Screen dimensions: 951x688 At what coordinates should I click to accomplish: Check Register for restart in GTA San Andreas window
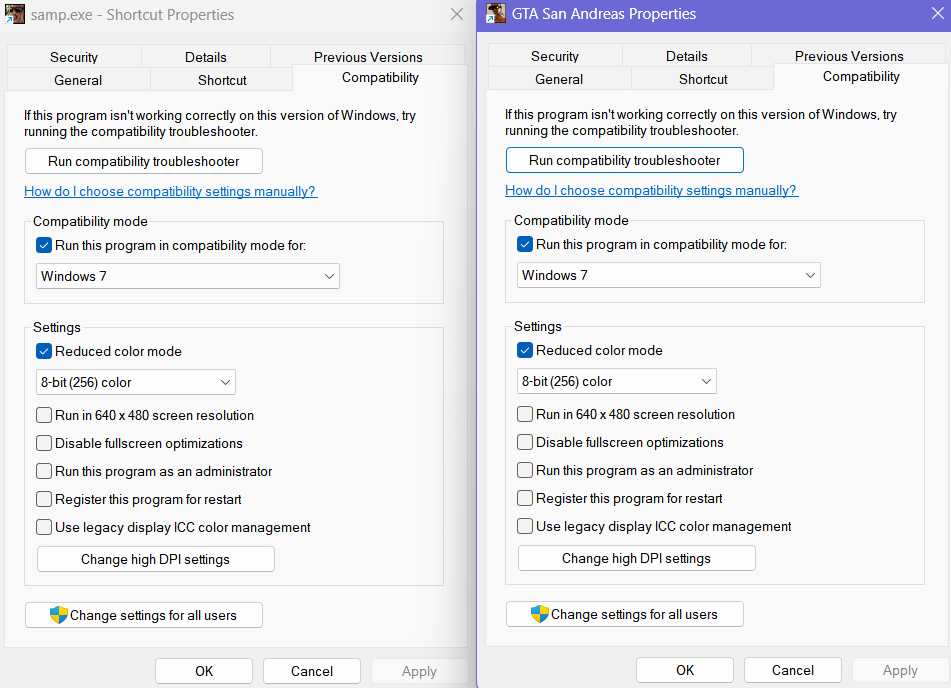coord(525,498)
